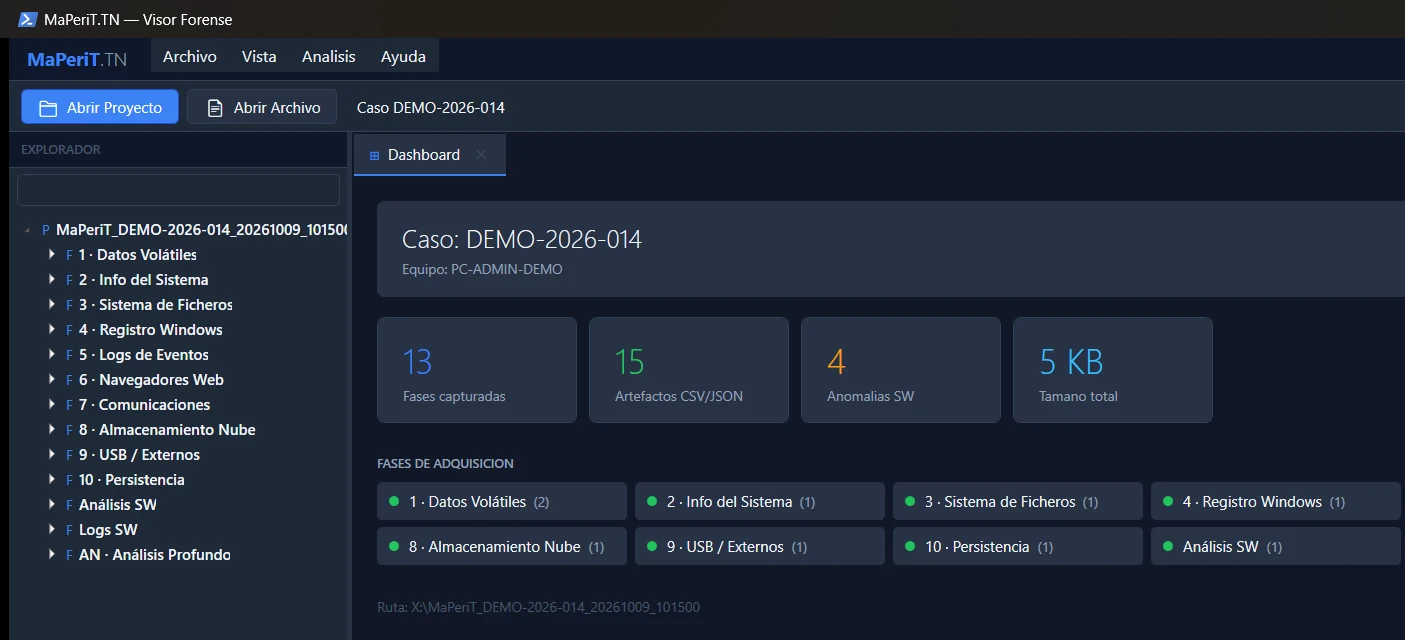Click the PowerShell icon in the title bar
Viewport: 1405px width, 640px height.
(28, 19)
